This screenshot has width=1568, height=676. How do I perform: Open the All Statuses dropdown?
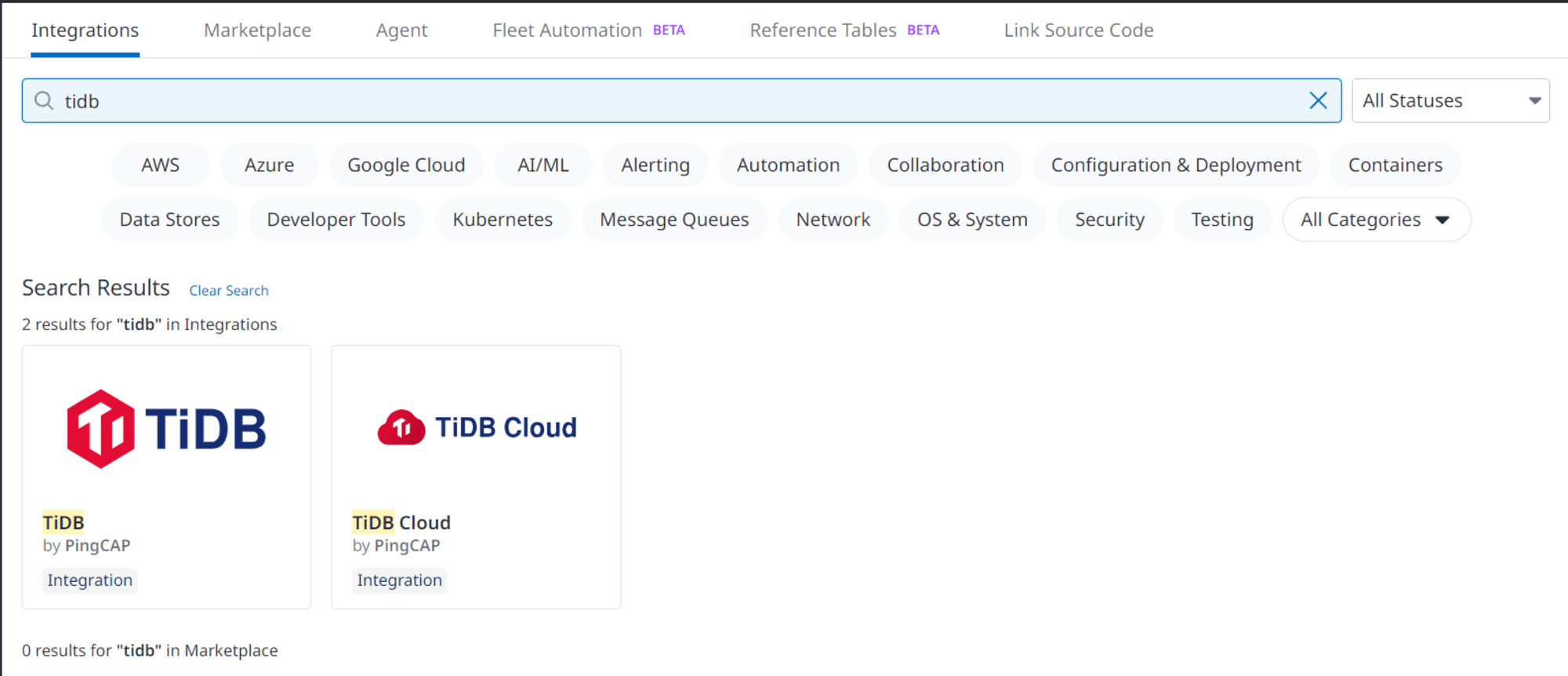[1450, 100]
